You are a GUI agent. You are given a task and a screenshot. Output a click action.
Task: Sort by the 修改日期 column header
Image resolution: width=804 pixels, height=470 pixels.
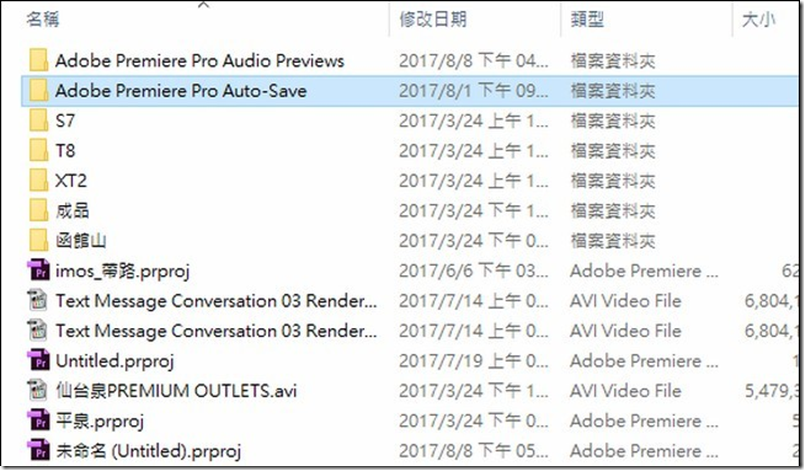(x=433, y=19)
